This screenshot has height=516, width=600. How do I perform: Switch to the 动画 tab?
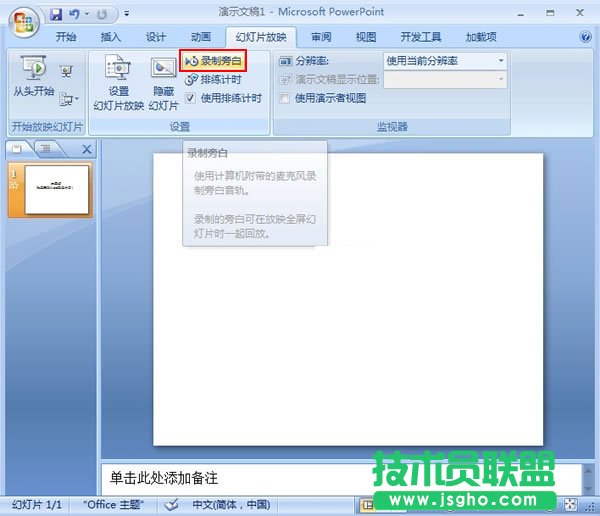coord(201,37)
